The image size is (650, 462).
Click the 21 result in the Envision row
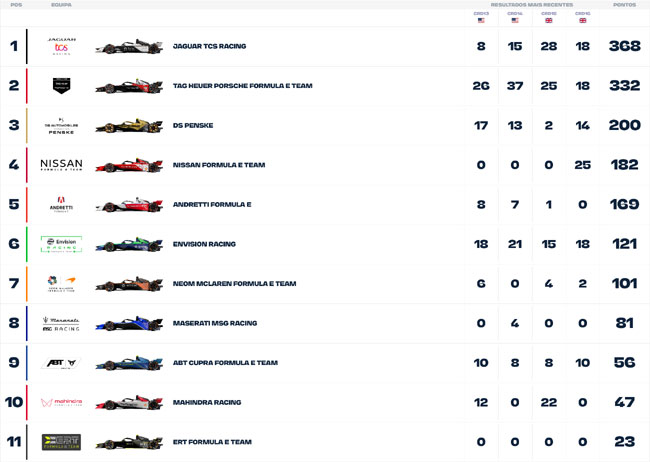tap(515, 244)
